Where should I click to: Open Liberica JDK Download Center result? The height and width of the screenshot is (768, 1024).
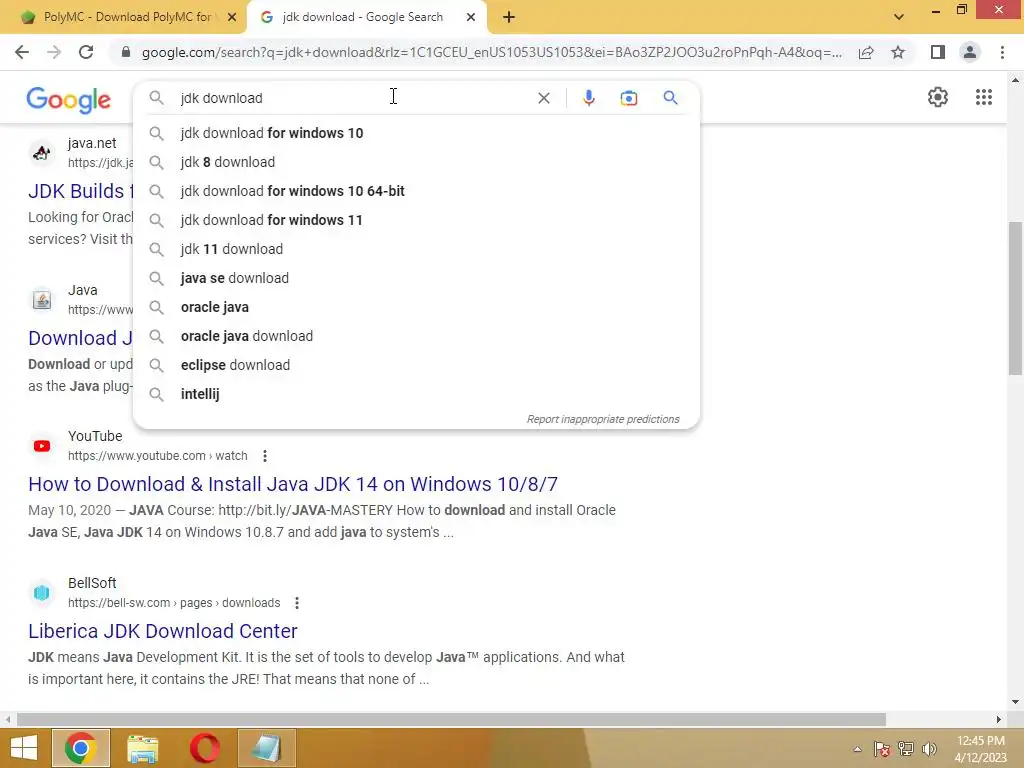tap(163, 631)
